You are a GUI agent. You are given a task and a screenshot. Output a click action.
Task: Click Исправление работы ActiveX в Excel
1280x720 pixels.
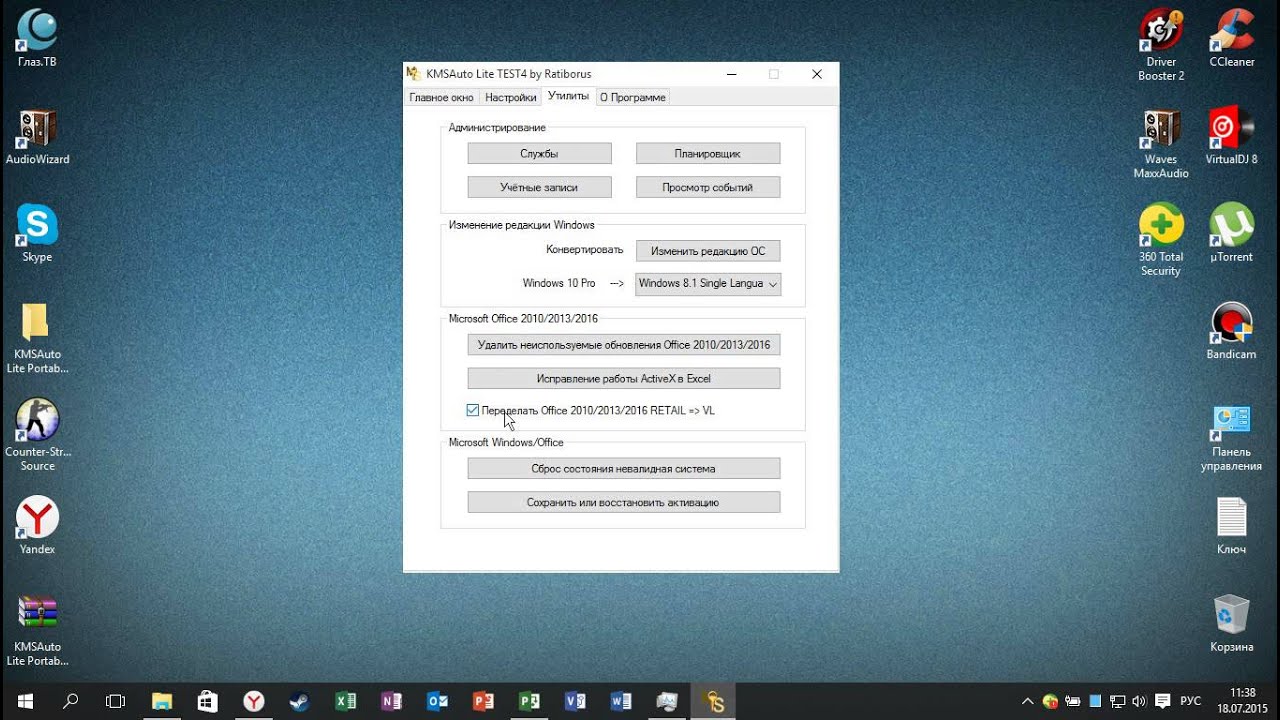tap(624, 379)
